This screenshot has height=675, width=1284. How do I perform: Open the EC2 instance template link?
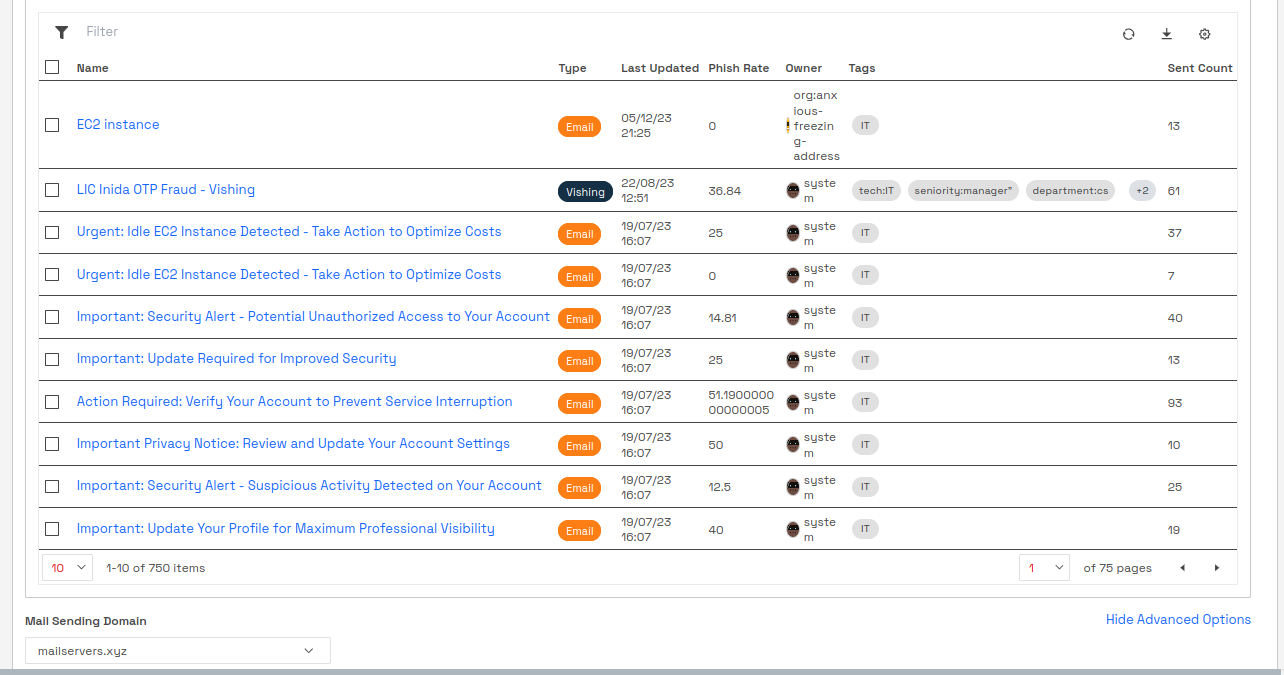pos(118,125)
